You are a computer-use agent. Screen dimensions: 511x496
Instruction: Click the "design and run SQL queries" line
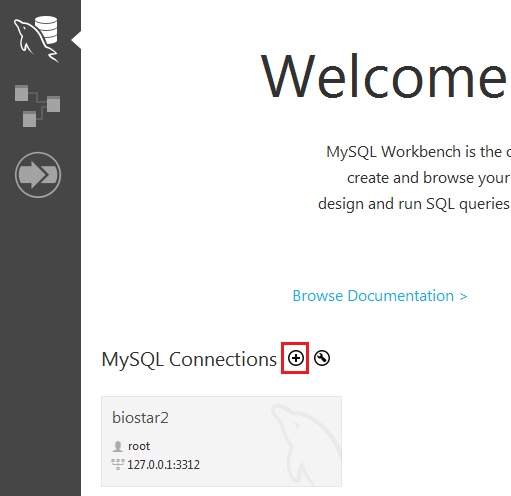414,204
